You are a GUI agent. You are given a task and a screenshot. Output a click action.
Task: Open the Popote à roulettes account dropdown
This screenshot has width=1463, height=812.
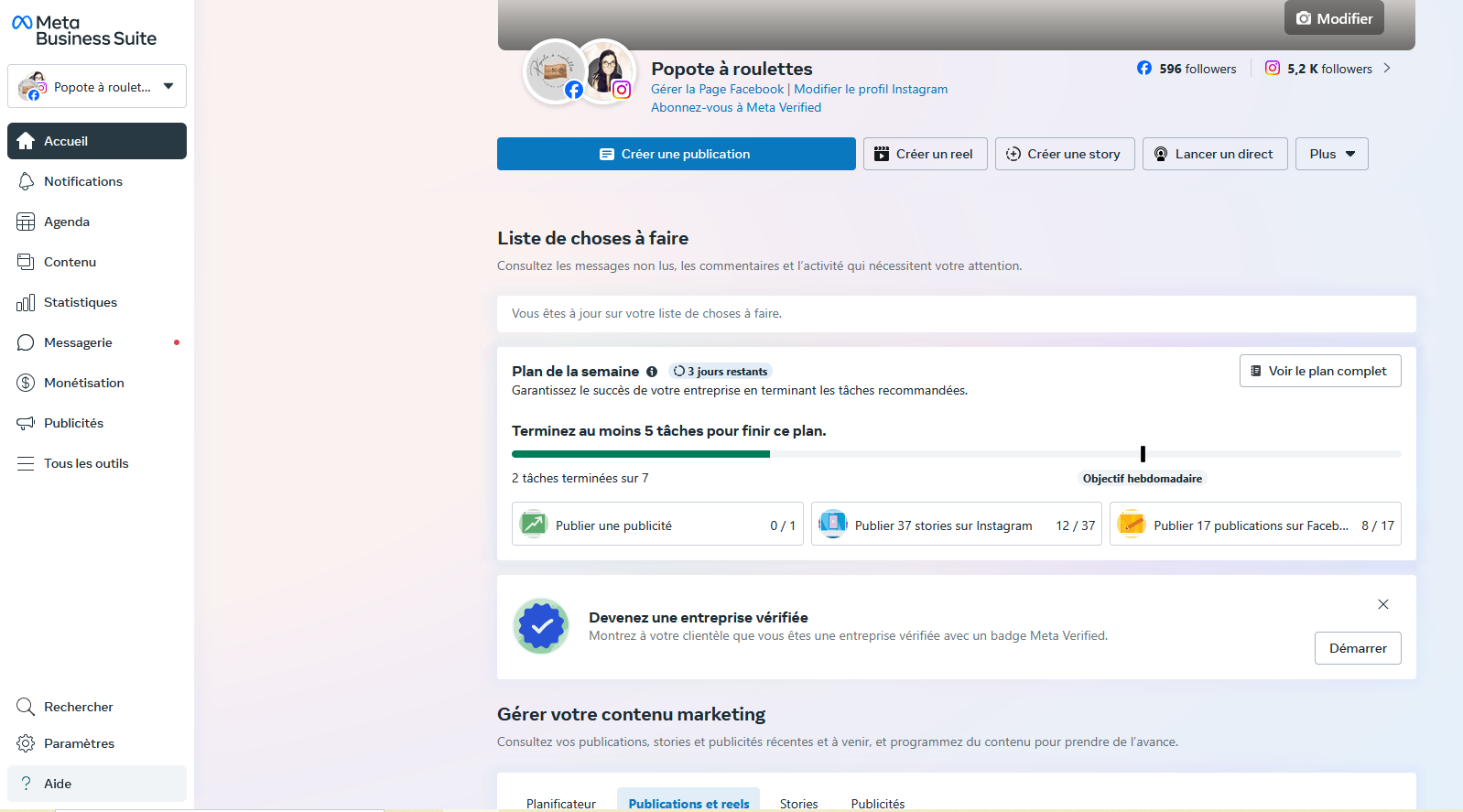(97, 86)
